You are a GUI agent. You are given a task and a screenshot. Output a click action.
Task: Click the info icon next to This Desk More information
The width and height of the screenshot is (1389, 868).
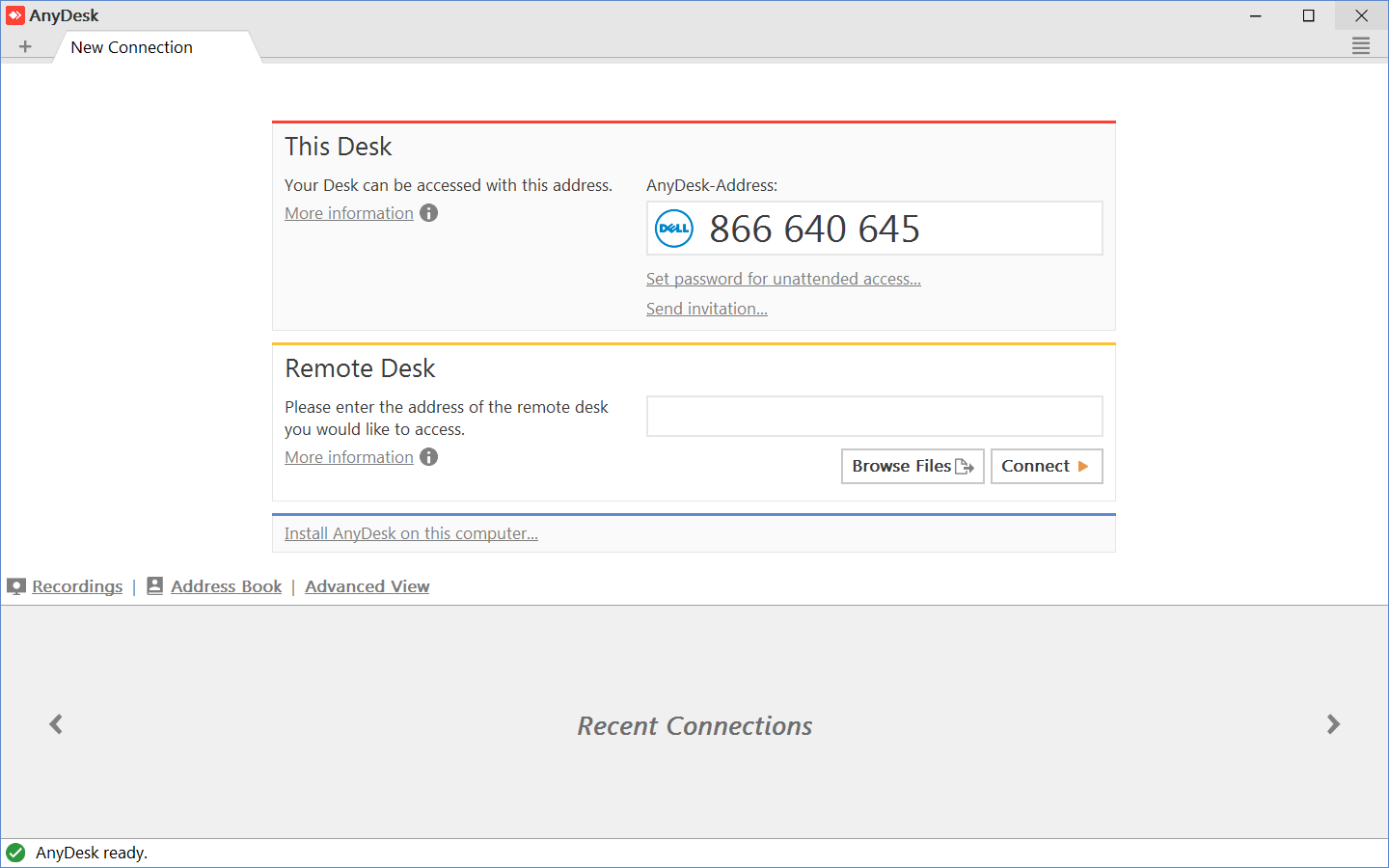[x=429, y=213]
